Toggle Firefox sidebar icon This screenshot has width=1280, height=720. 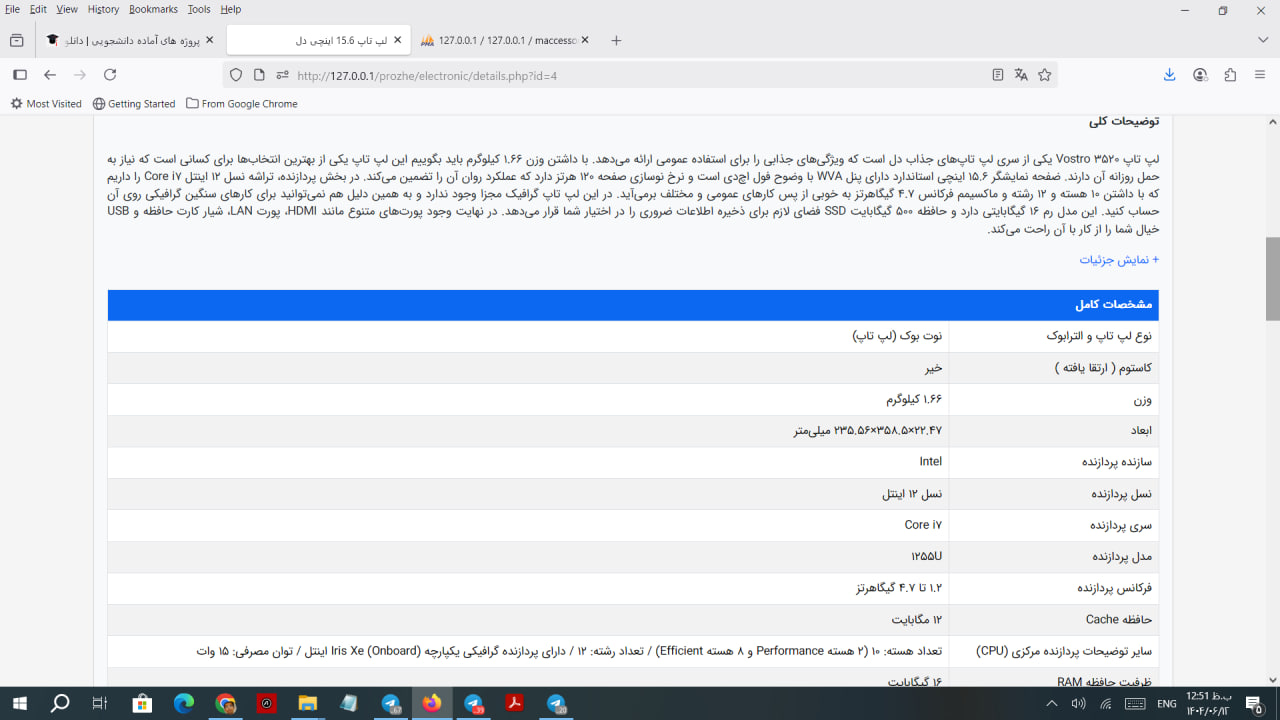click(x=19, y=75)
